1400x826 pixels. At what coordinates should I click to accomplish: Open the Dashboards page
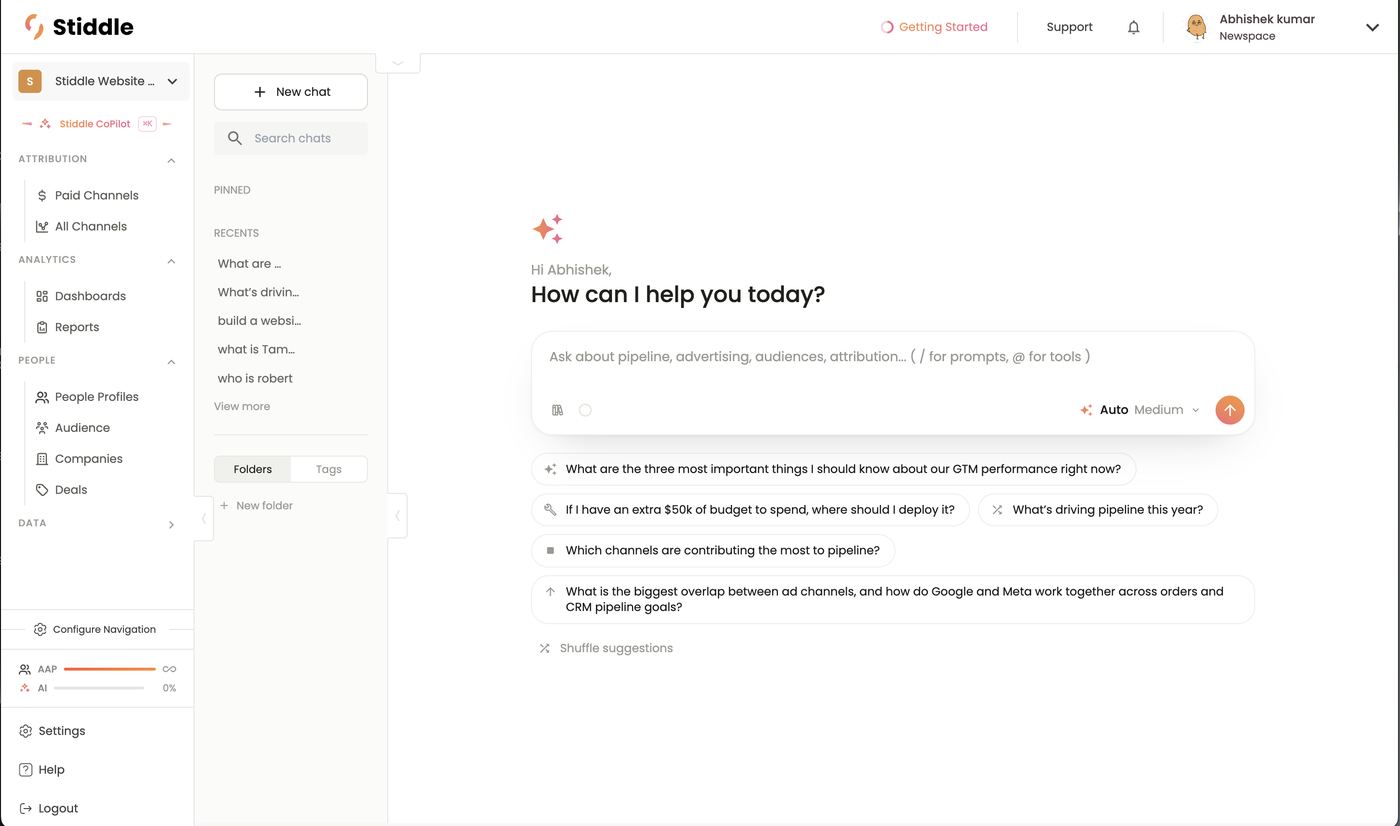(90, 296)
